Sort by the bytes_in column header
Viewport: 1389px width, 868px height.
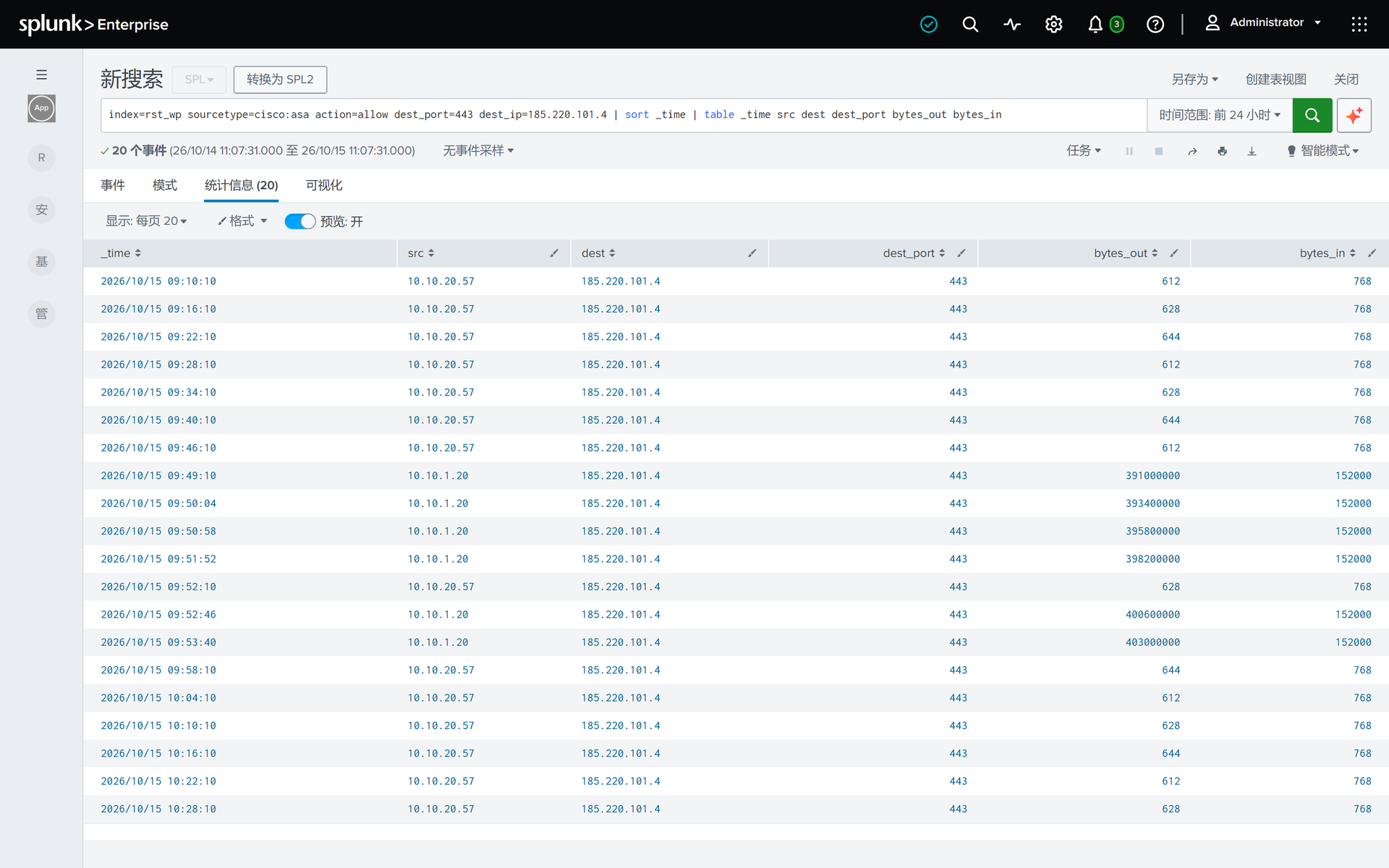tap(1328, 253)
